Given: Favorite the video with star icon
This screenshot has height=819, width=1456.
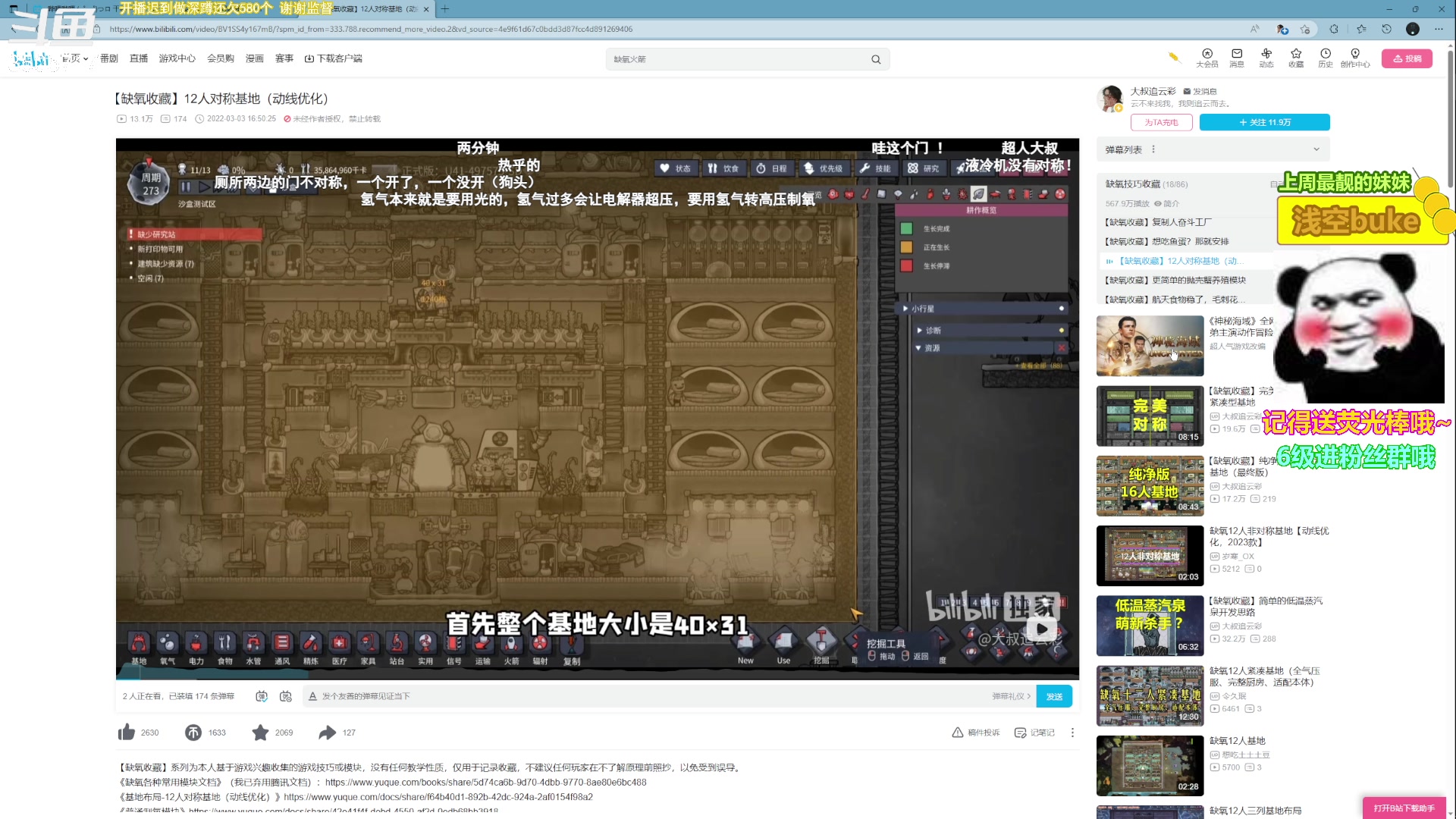Looking at the screenshot, I should [x=260, y=733].
